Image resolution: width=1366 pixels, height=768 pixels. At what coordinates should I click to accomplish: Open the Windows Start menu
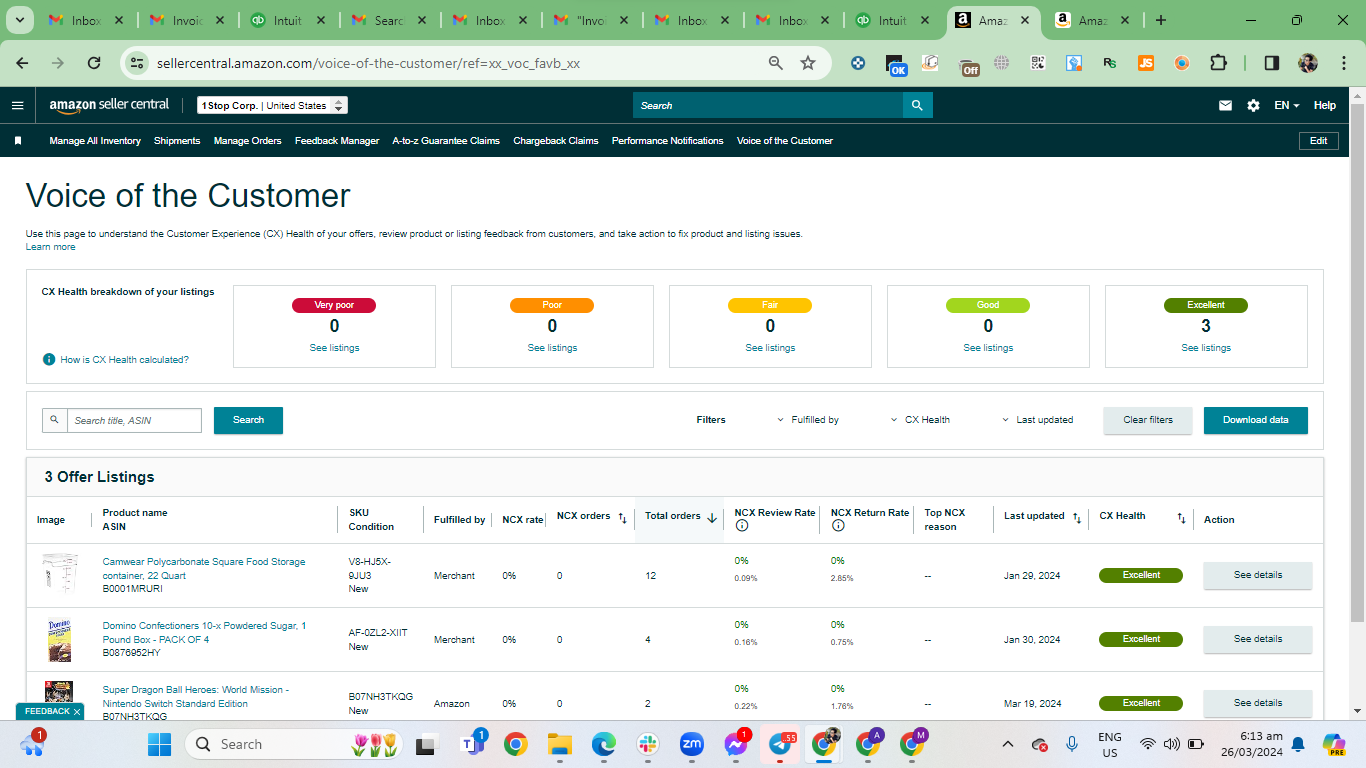point(160,744)
